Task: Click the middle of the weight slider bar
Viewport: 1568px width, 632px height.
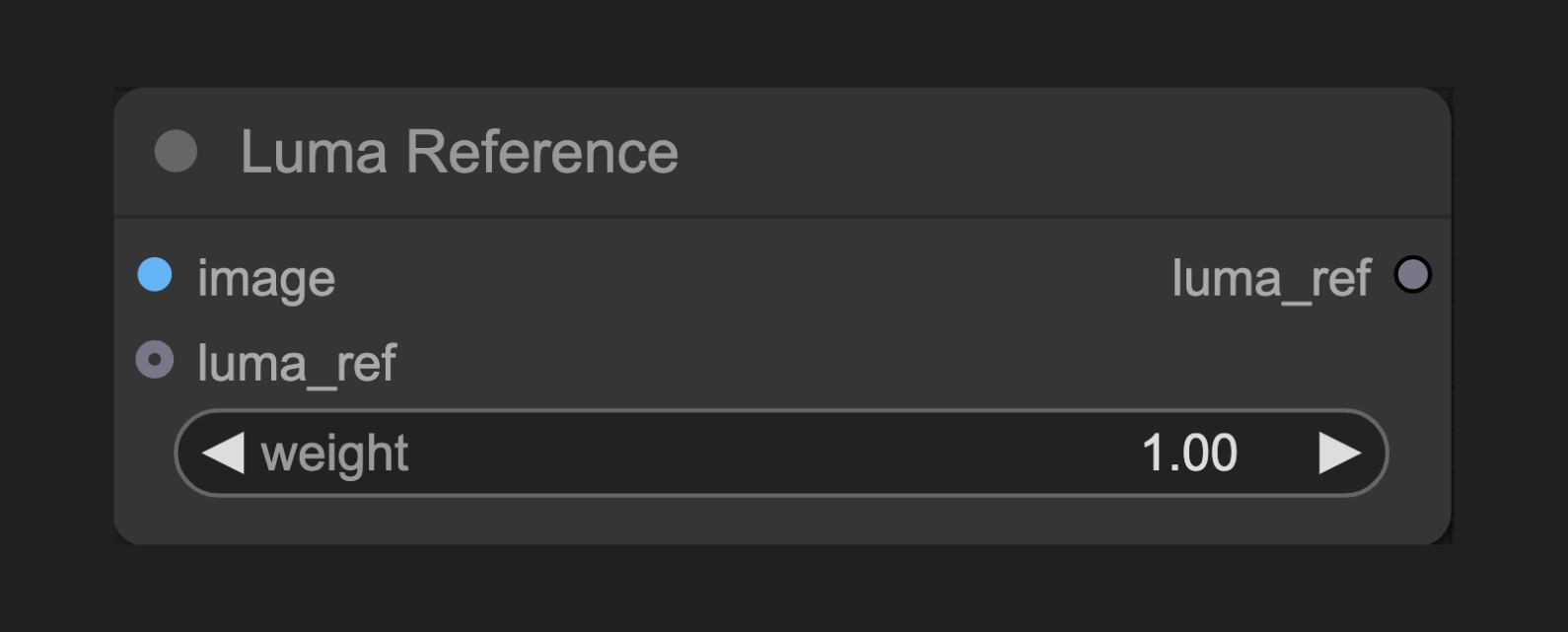Action: click(781, 454)
